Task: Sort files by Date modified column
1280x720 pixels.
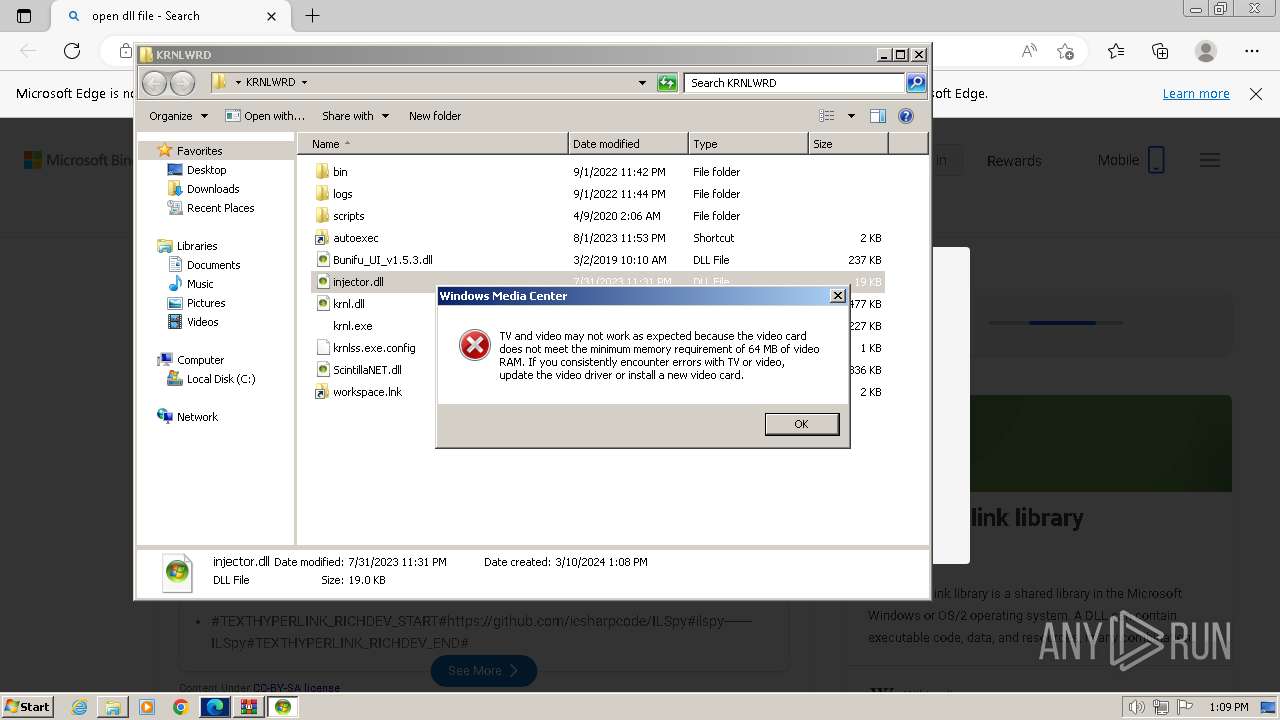Action: tap(628, 144)
